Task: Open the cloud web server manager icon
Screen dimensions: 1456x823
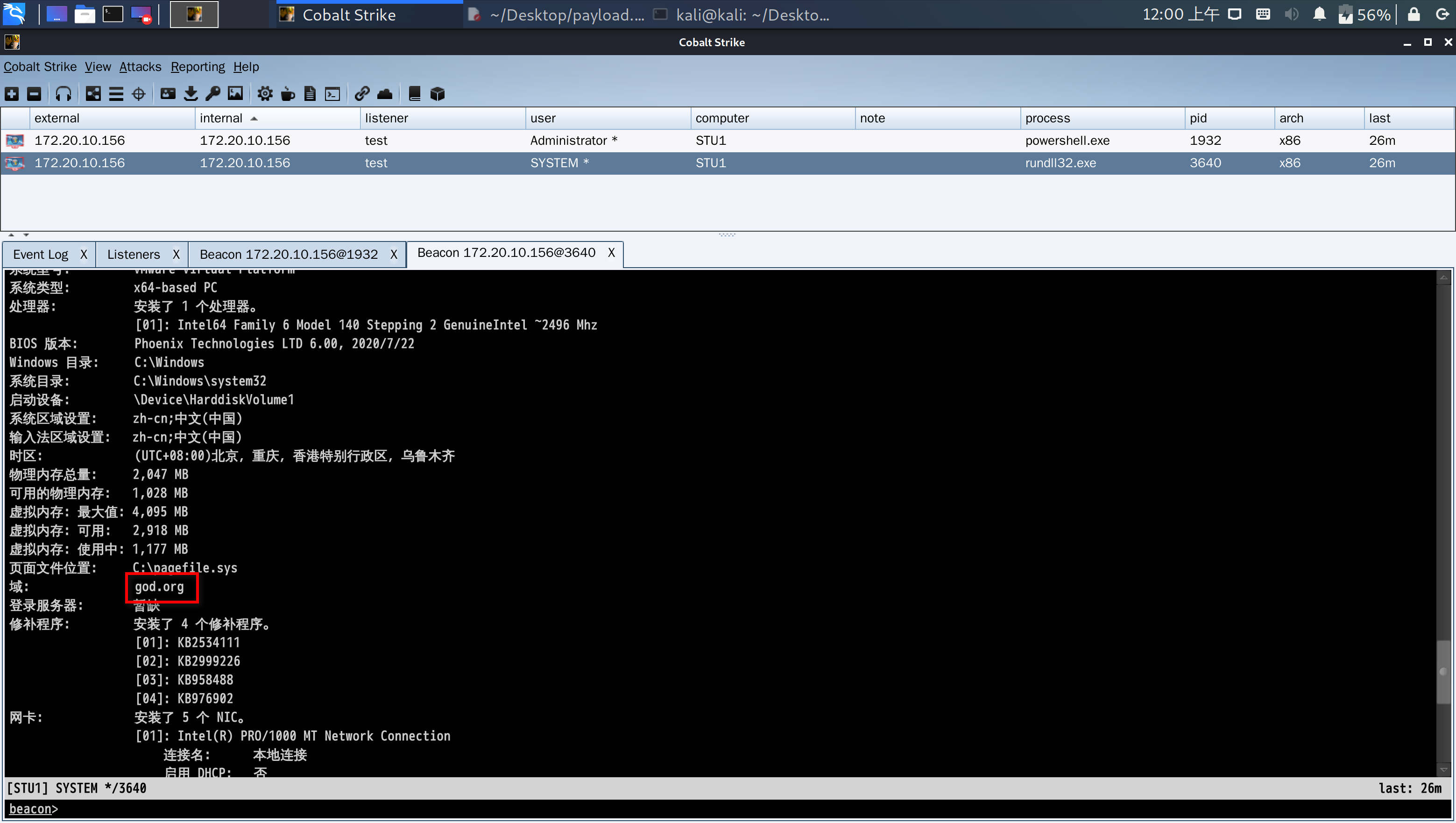Action: (384, 94)
